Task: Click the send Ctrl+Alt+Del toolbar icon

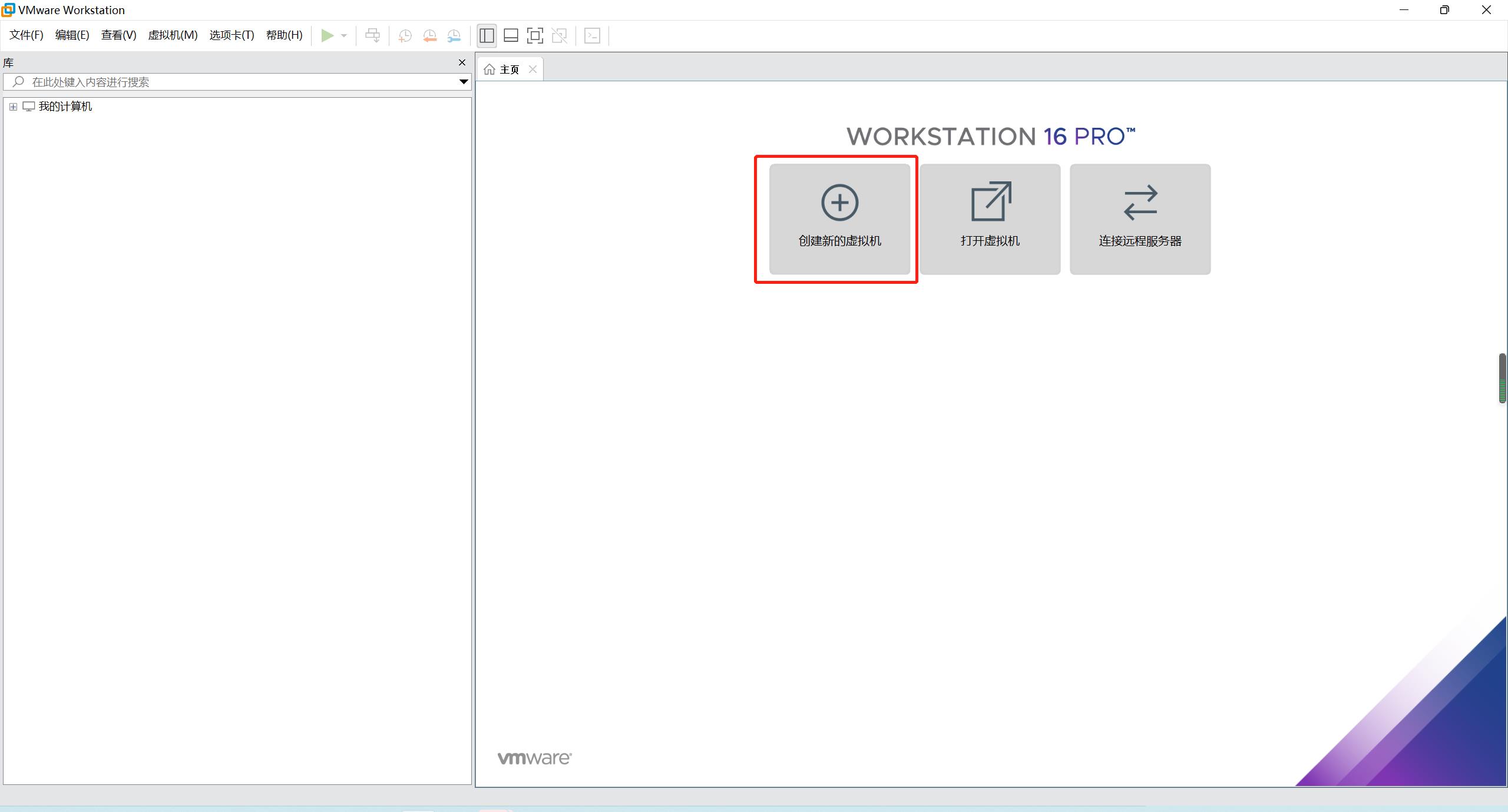Action: coord(372,36)
